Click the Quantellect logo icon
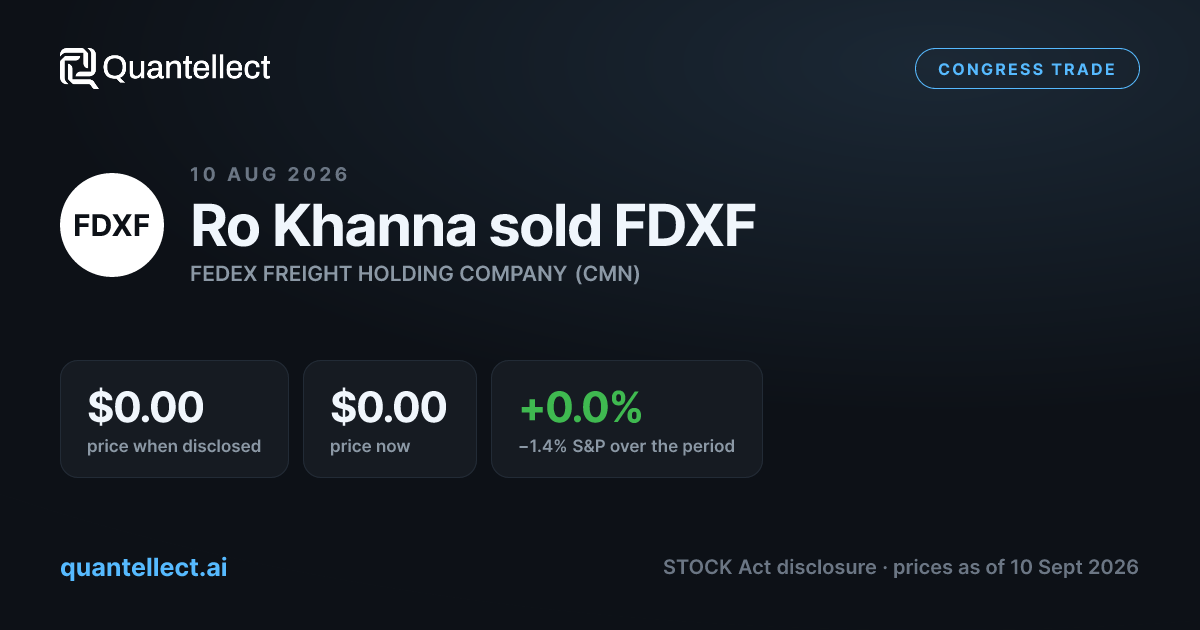Screen dimensions: 1200x630 tap(78, 68)
